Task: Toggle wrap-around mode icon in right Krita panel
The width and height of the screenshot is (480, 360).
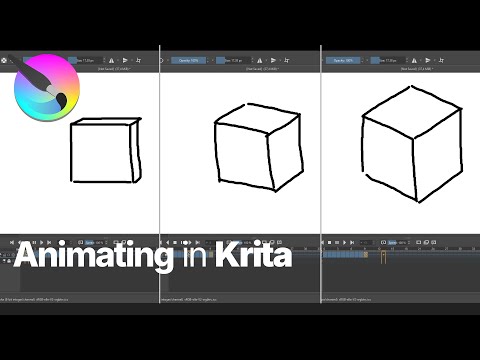Action: point(441,60)
